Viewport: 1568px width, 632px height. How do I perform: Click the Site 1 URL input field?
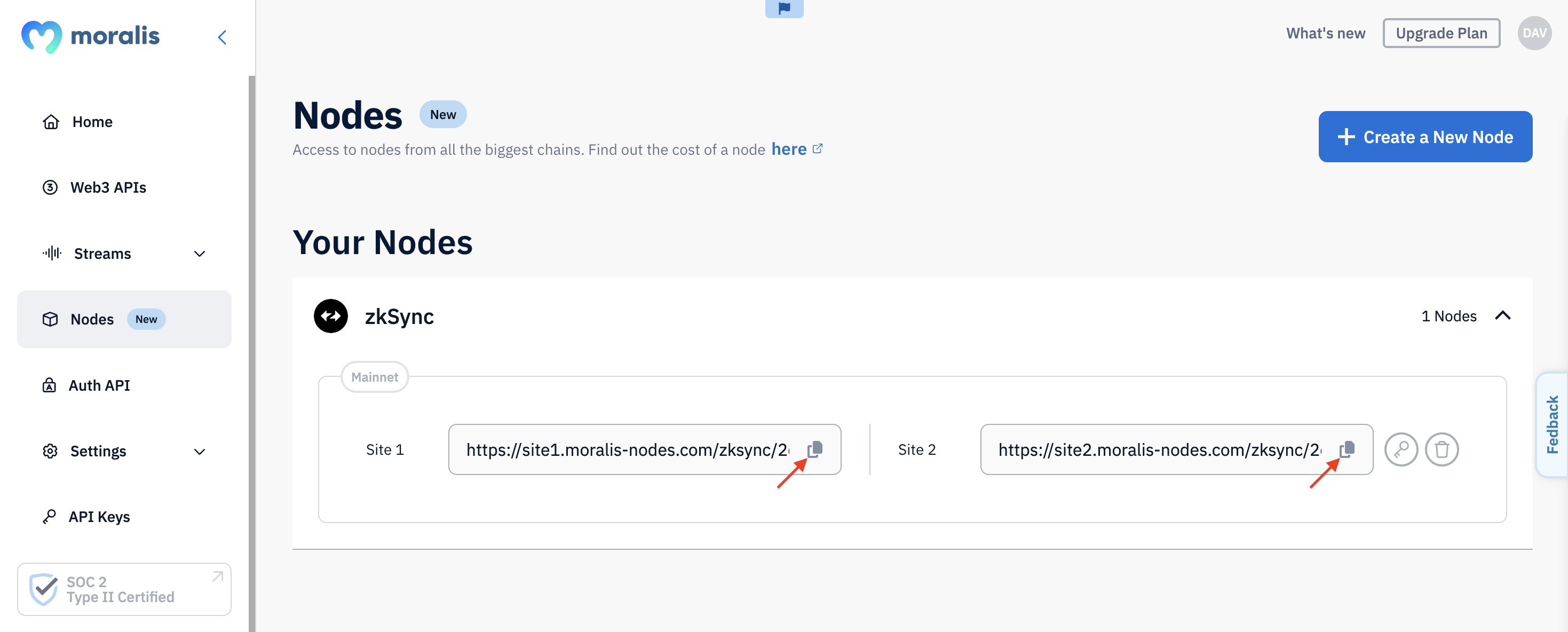pos(627,449)
